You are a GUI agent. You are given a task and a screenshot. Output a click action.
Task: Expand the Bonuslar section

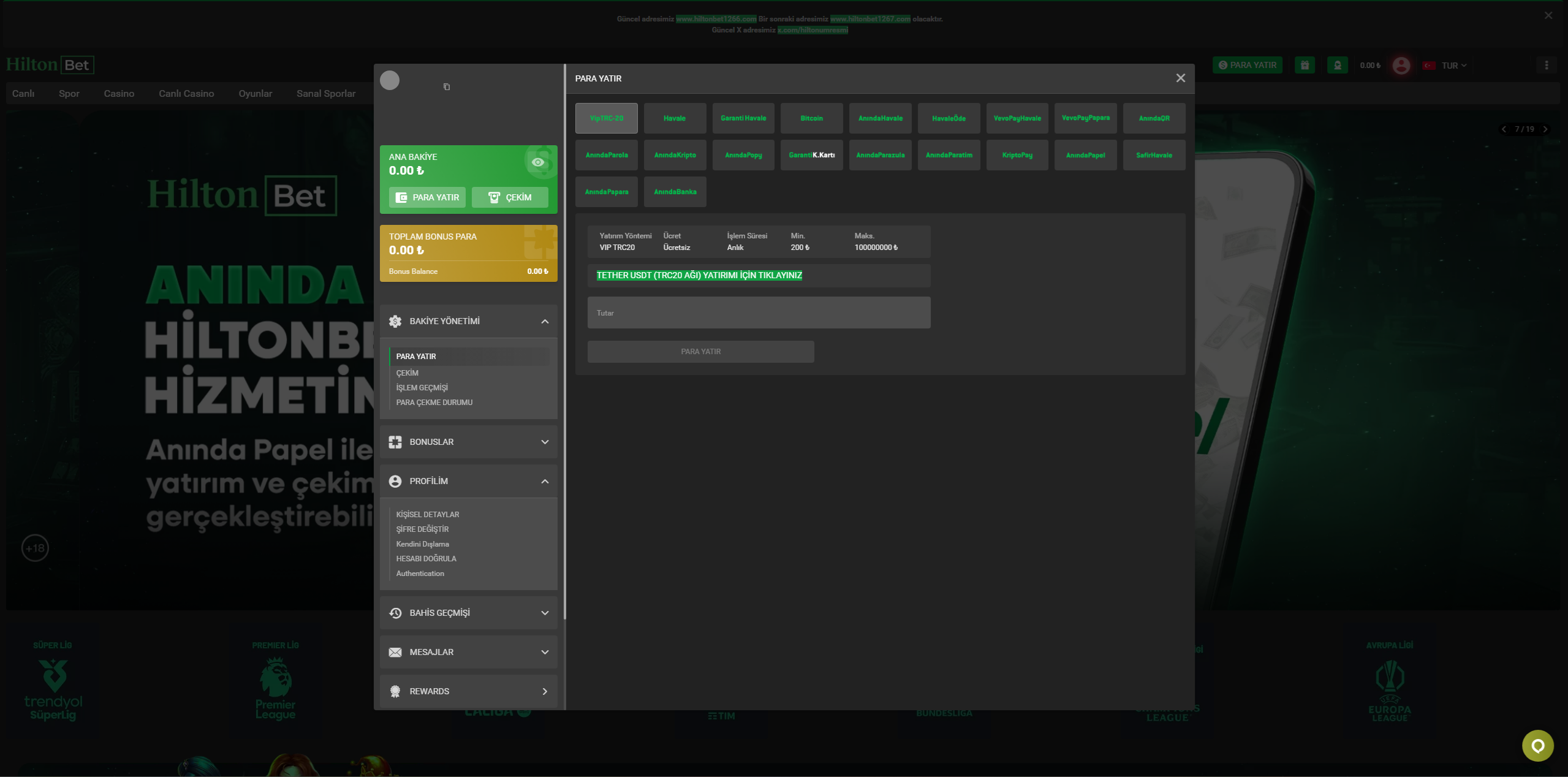545,442
